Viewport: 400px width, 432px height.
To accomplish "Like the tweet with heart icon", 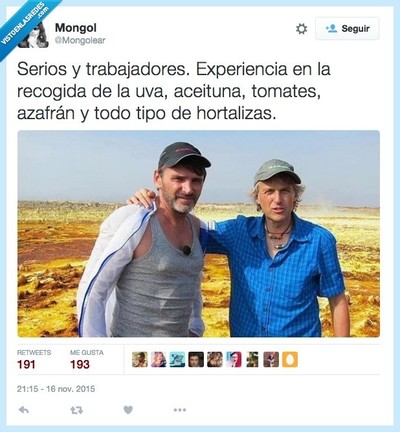I will click(128, 410).
